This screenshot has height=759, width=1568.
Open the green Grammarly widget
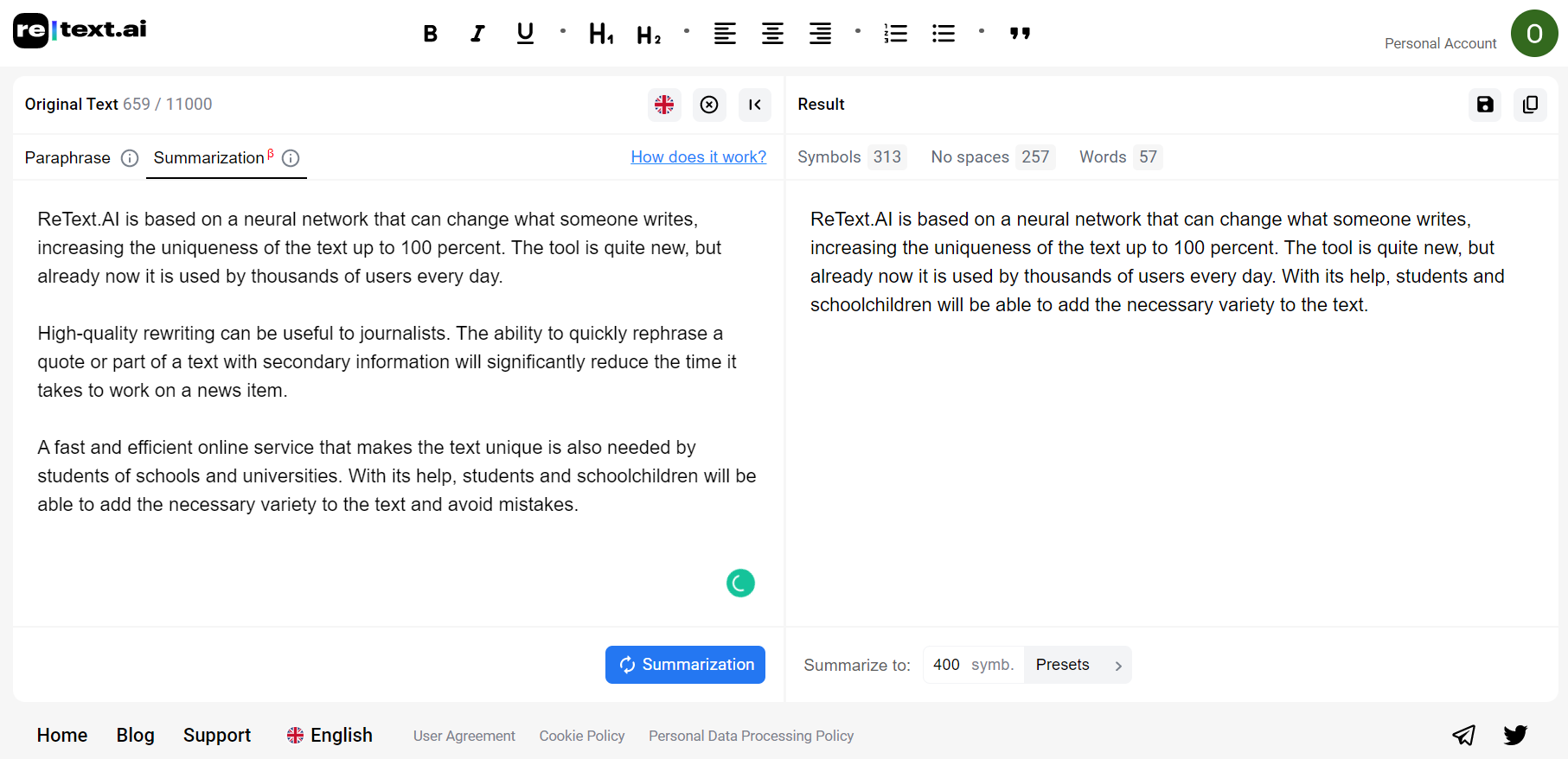(x=740, y=584)
